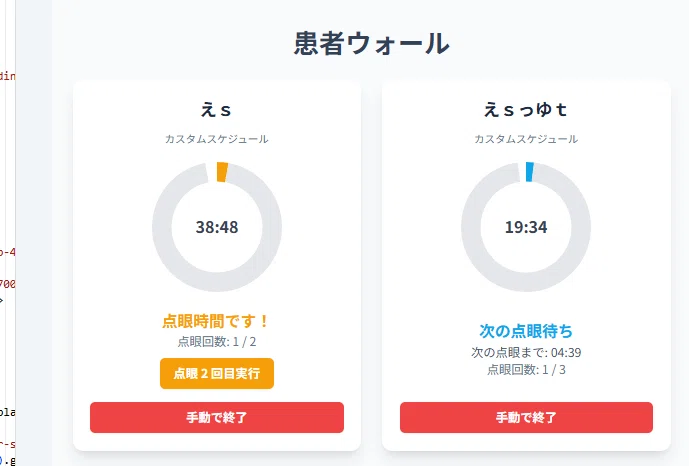Click カスタムスケジュール under えs
This screenshot has width=689, height=466.
(x=217, y=139)
